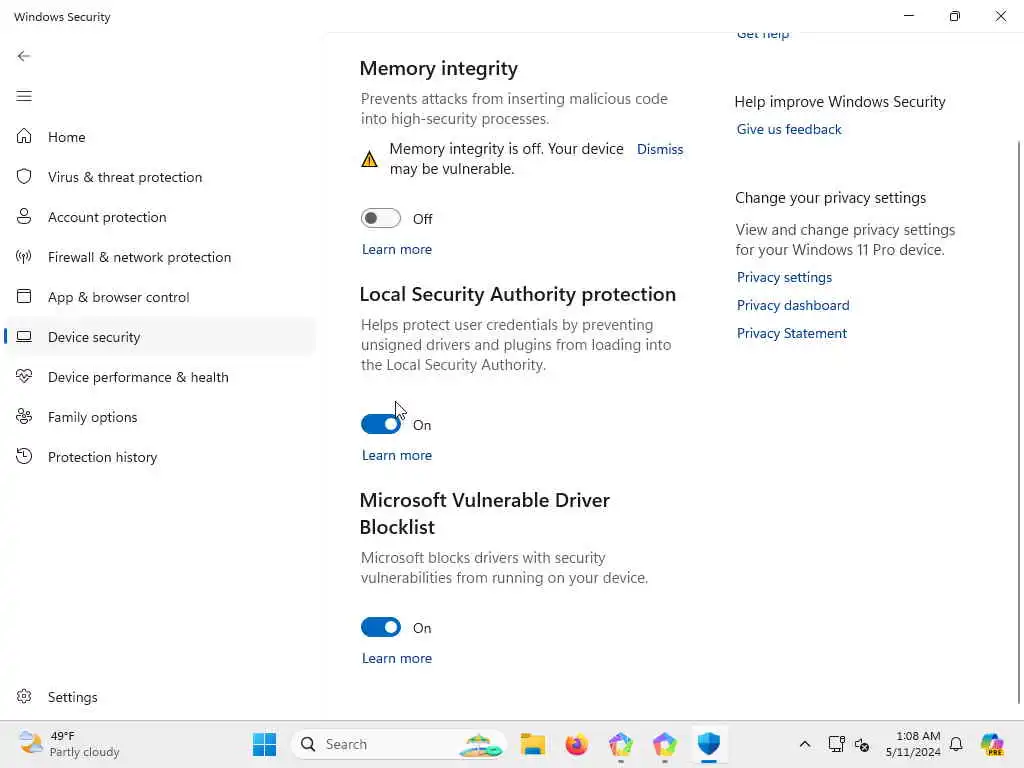Open Firewall & network protection
The image size is (1024, 768).
point(160,257)
